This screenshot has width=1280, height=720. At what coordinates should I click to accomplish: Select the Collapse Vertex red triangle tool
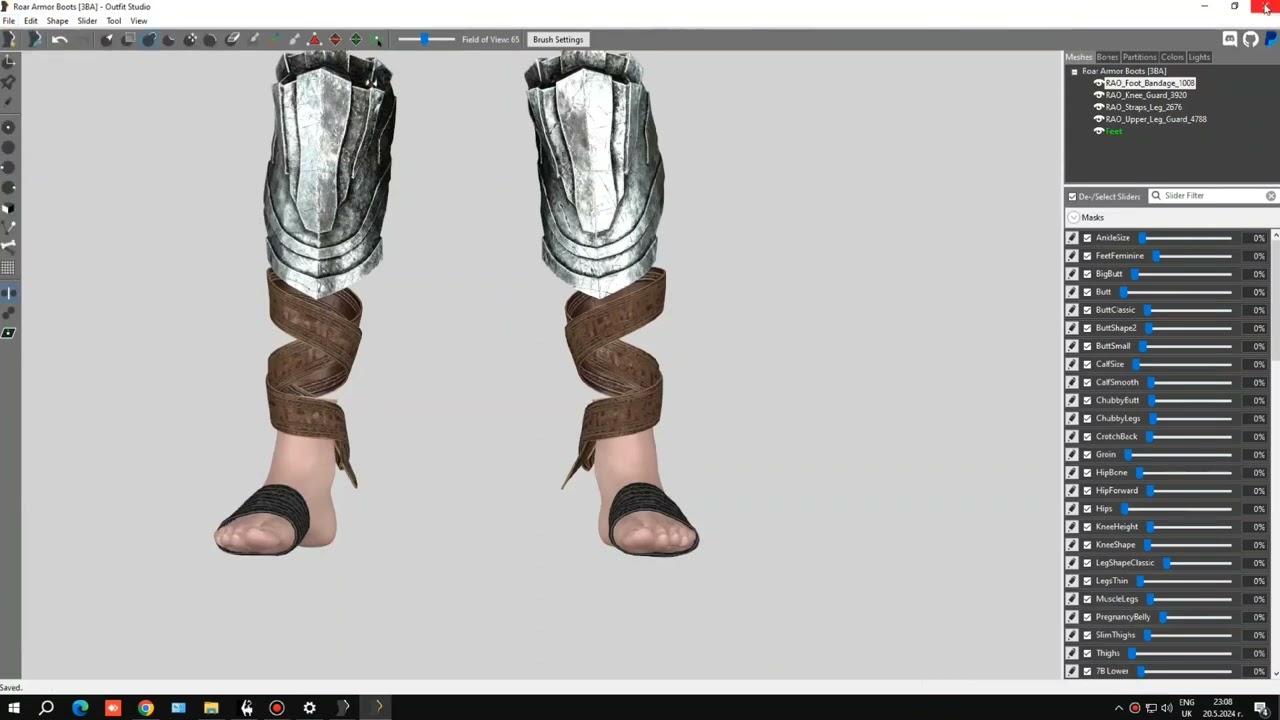point(314,40)
